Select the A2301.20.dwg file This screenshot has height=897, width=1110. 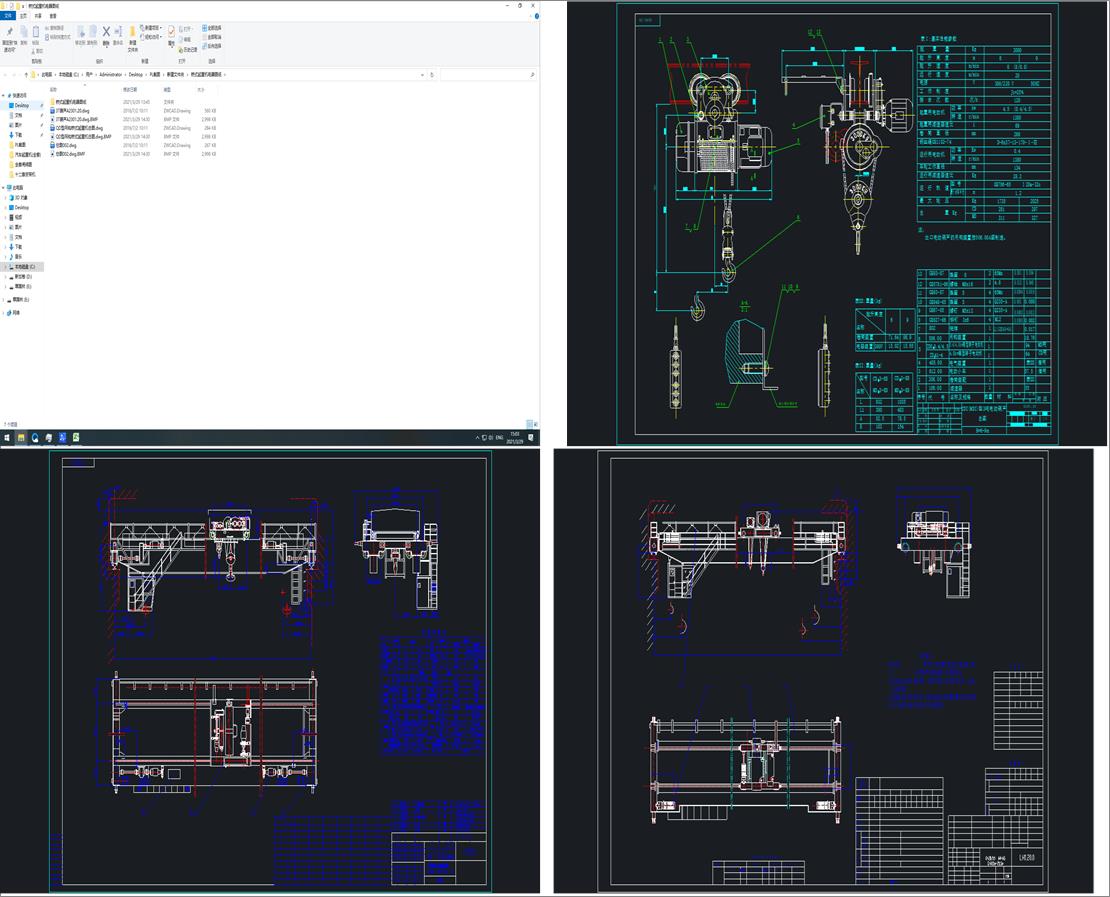[x=69, y=110]
